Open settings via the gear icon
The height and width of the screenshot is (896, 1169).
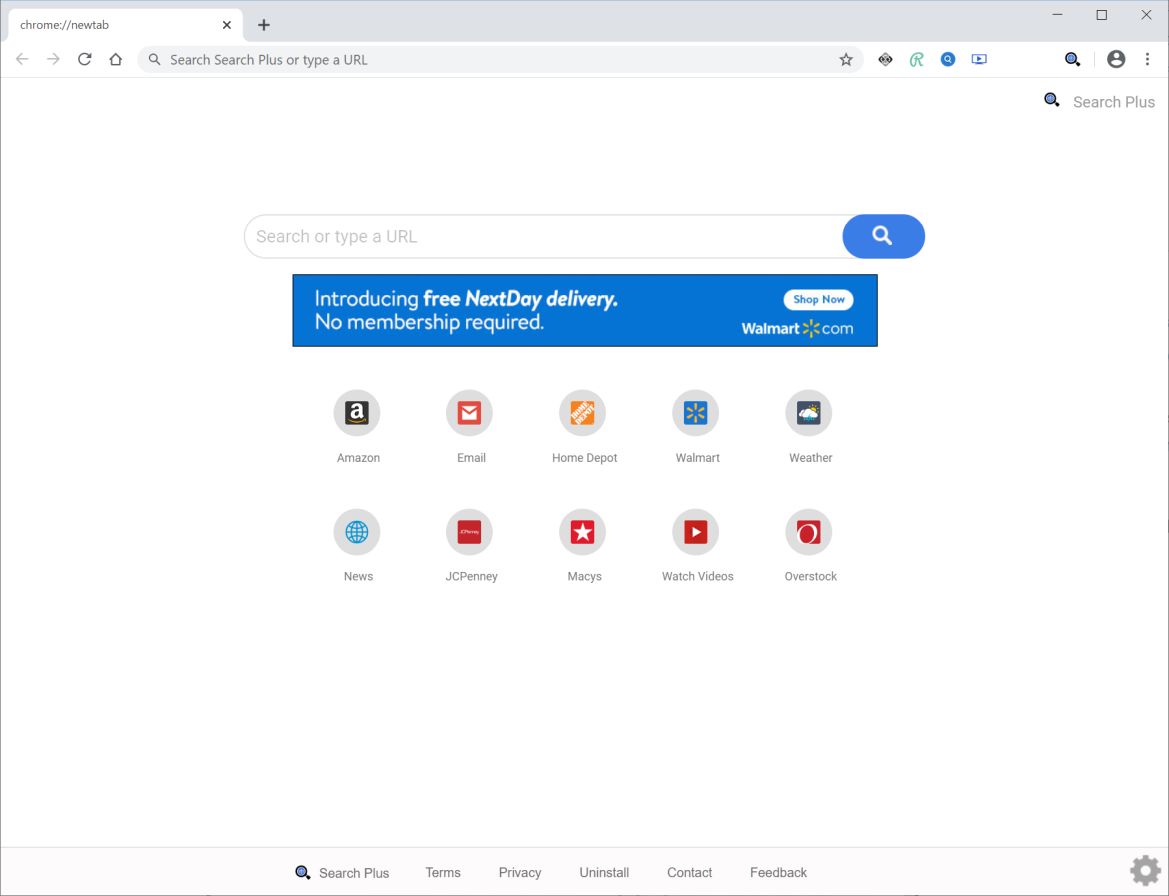click(x=1145, y=870)
